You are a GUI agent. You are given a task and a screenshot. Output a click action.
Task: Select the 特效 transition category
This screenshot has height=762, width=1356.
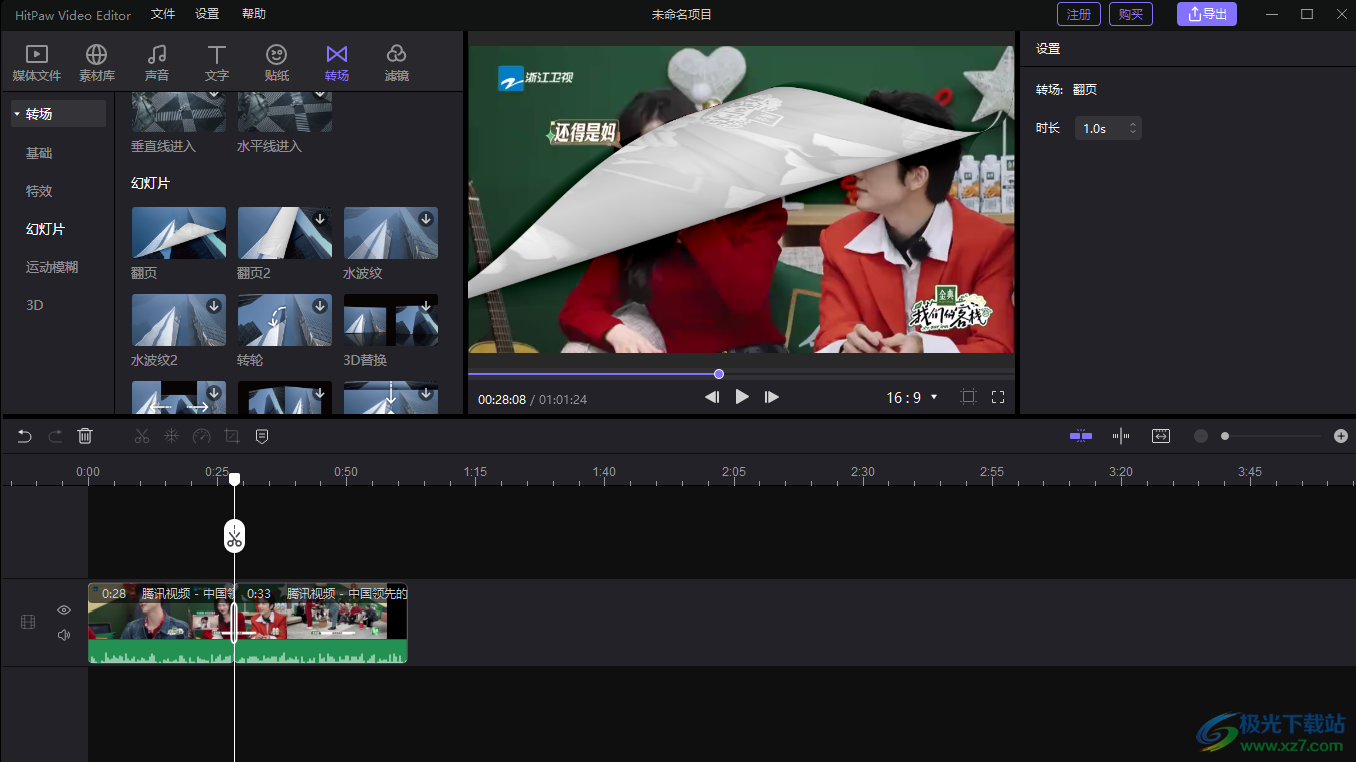point(39,191)
